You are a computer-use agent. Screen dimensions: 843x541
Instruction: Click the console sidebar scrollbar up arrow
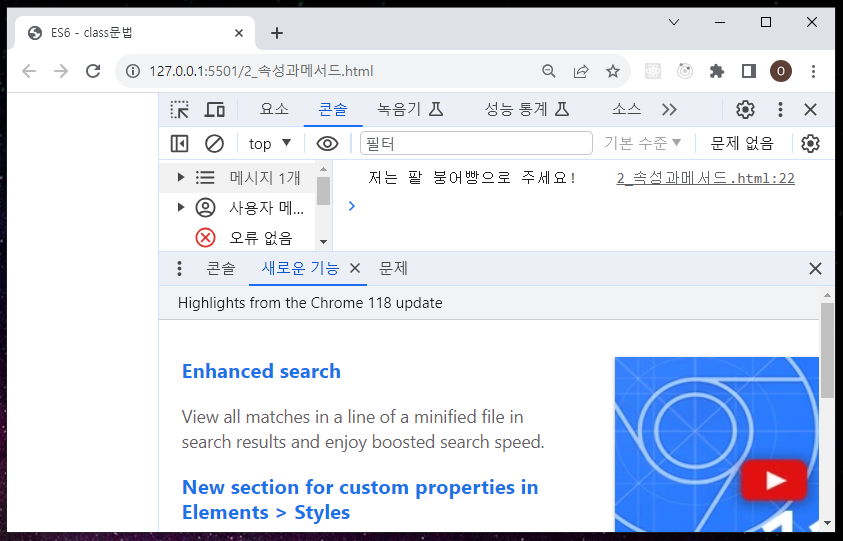click(323, 169)
